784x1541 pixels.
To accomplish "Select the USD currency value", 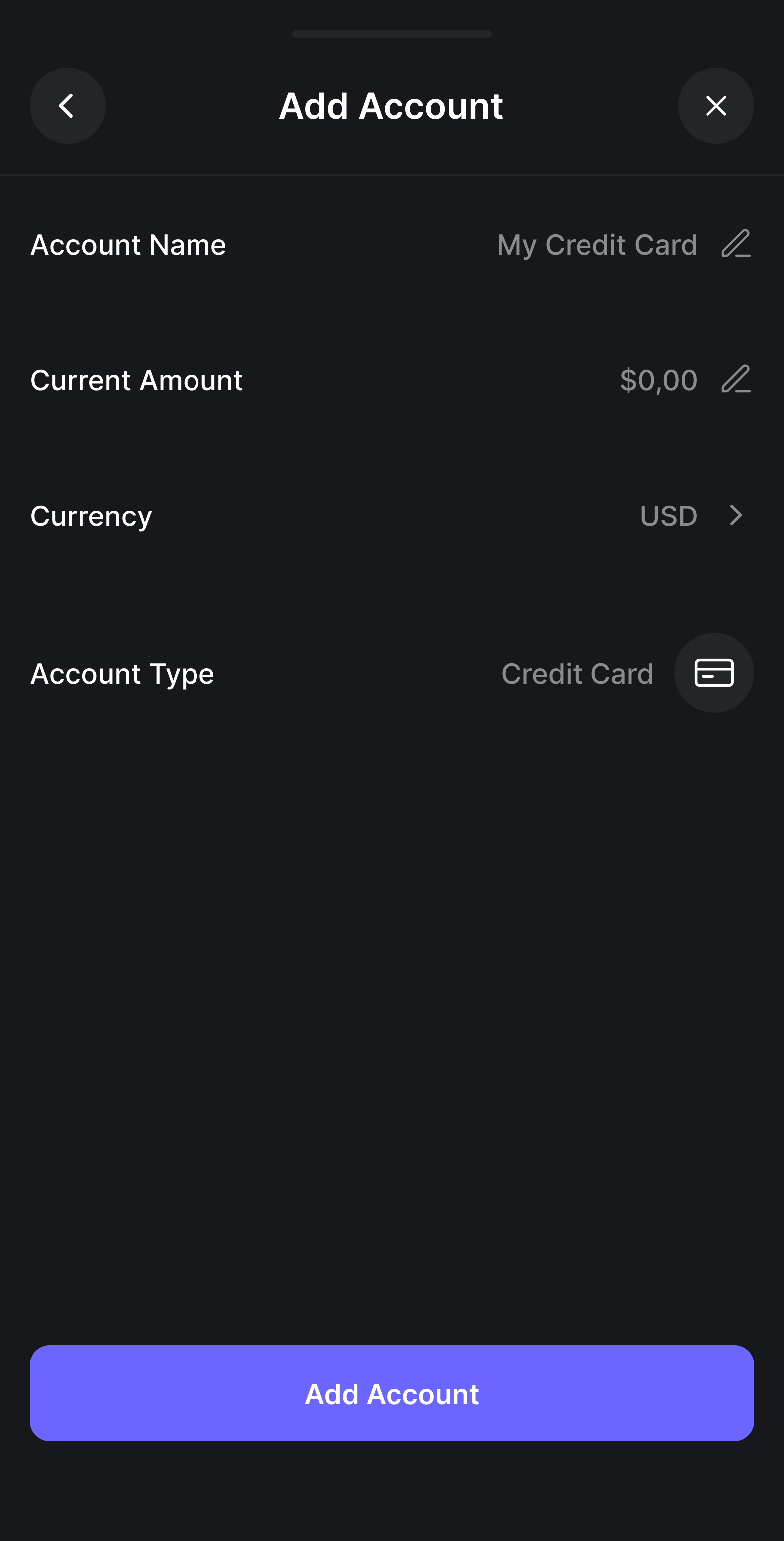I will 669,515.
